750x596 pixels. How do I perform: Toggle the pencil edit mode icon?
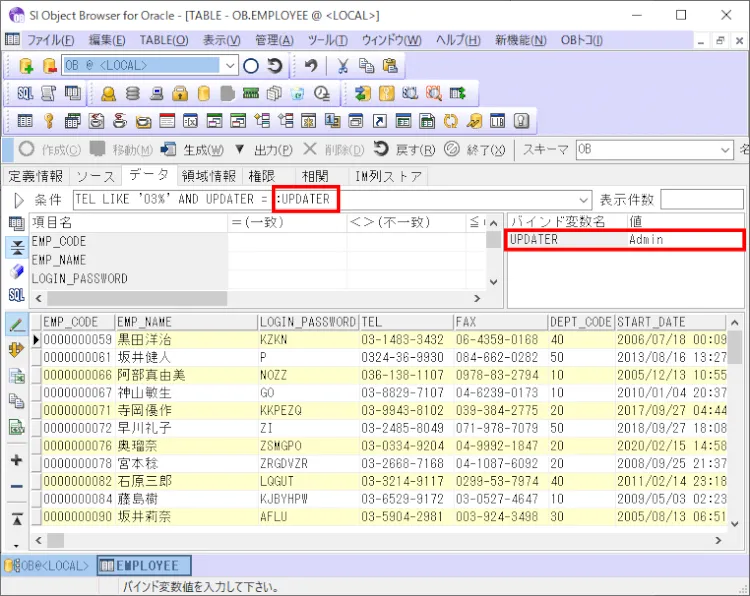point(17,325)
